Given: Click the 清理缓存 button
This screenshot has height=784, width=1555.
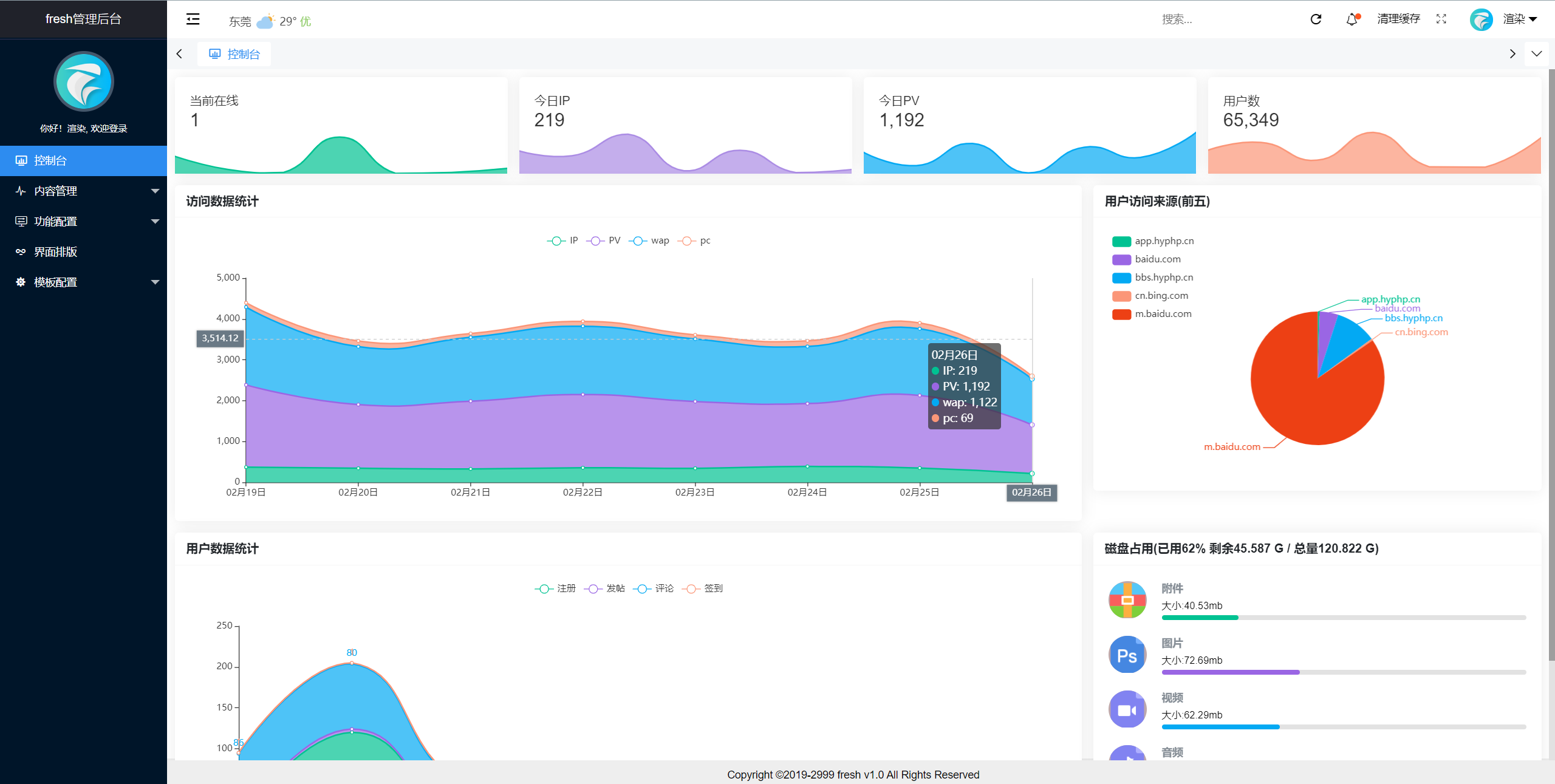Looking at the screenshot, I should 1398,19.
